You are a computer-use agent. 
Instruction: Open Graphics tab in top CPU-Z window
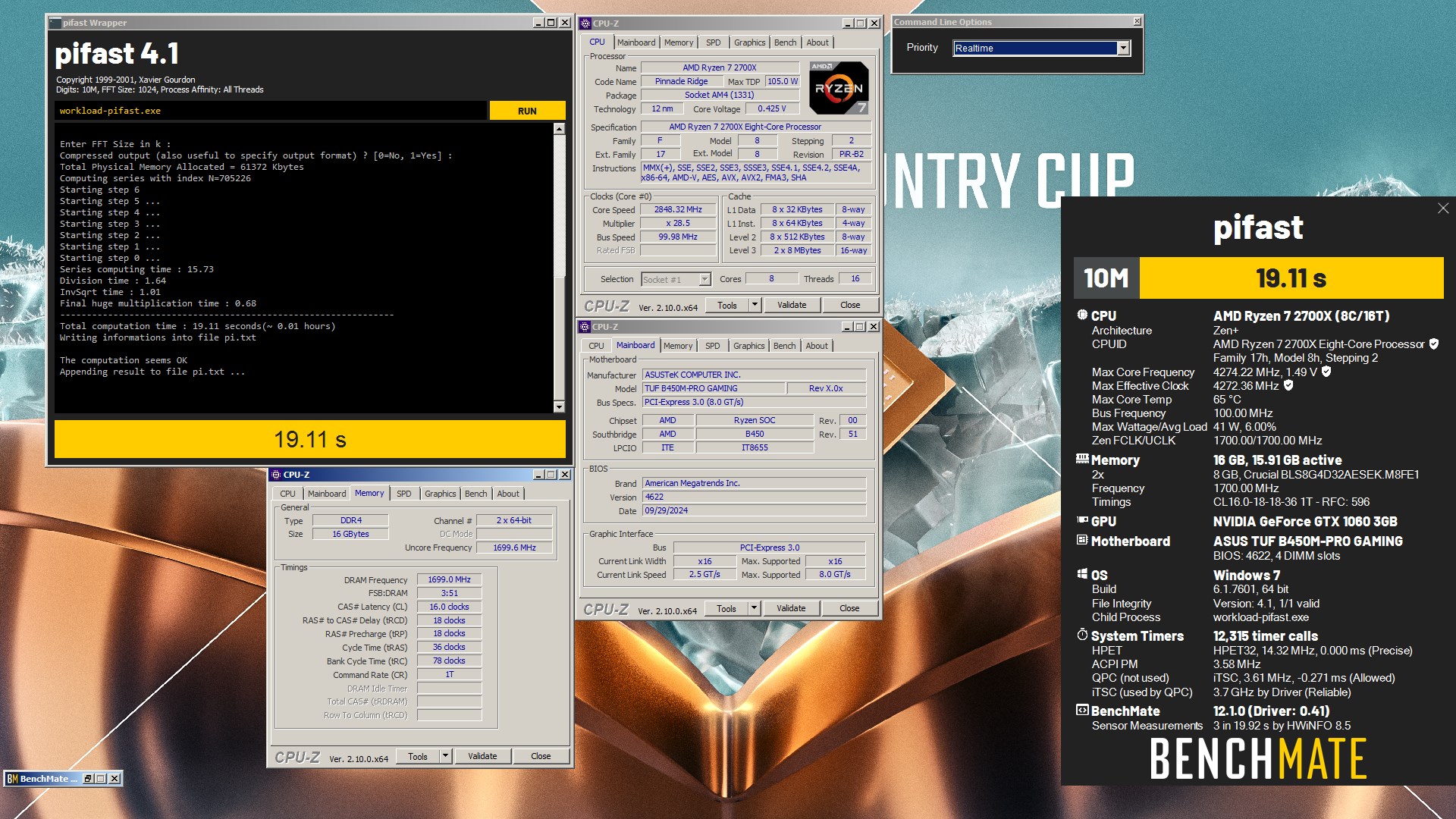(x=749, y=42)
